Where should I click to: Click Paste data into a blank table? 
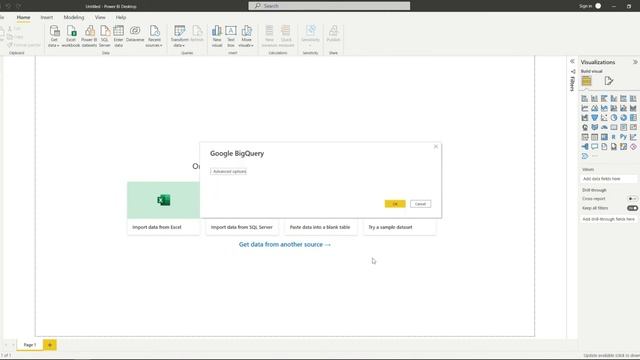tap(320, 227)
